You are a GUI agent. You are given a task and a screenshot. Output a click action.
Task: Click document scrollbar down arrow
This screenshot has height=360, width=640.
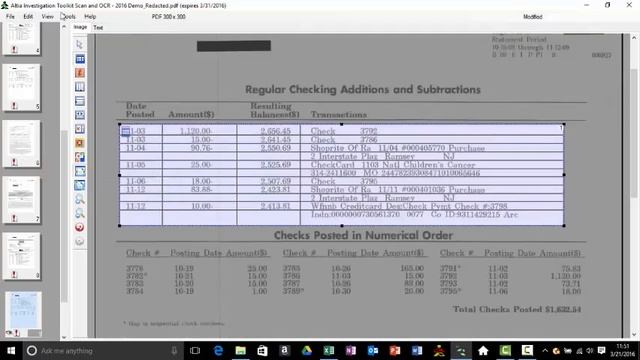tap(634, 335)
